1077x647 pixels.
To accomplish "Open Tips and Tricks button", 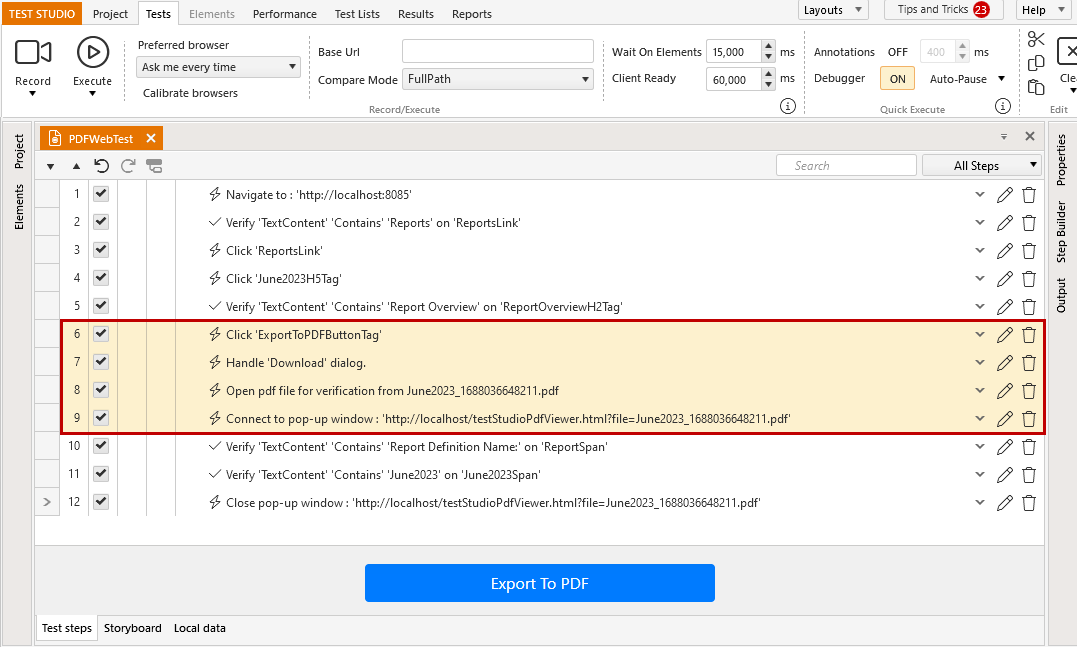I will coord(944,10).
